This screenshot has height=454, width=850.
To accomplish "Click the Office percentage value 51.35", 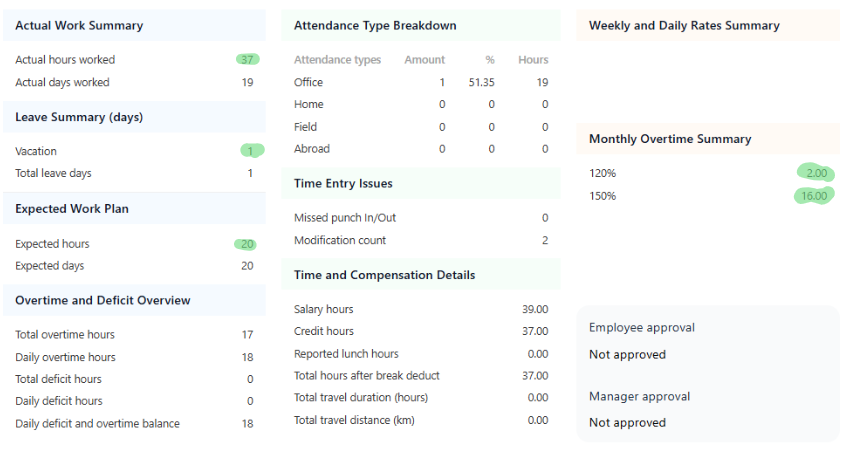I will tap(481, 82).
